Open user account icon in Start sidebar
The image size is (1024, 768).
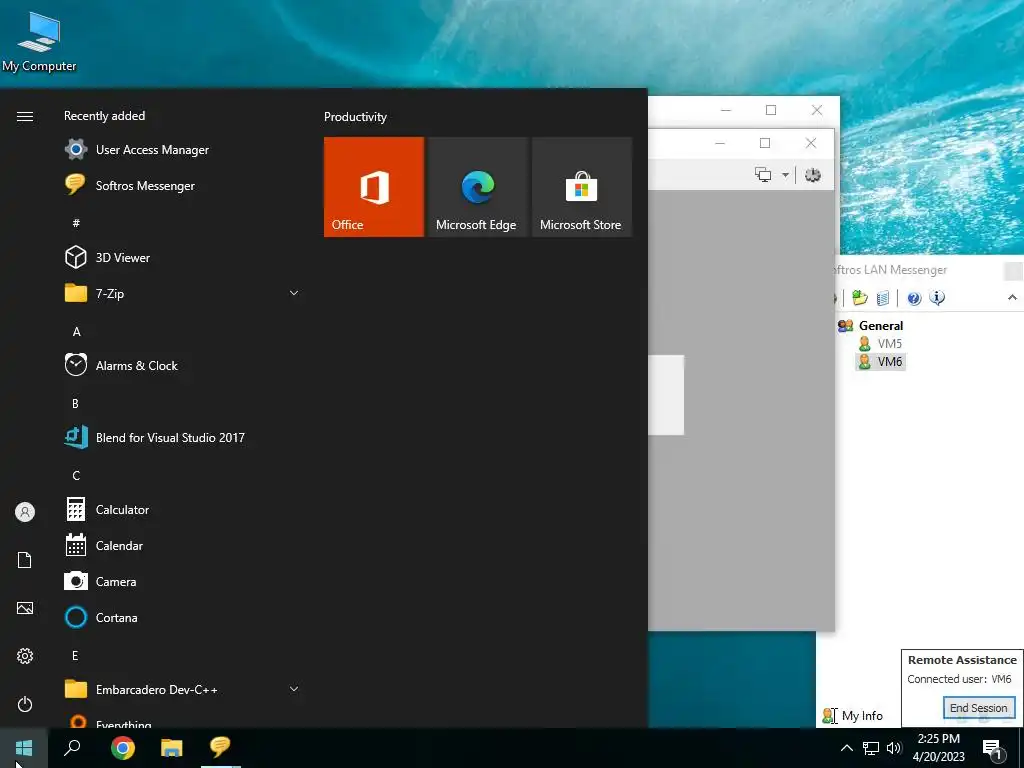pyautogui.click(x=25, y=512)
